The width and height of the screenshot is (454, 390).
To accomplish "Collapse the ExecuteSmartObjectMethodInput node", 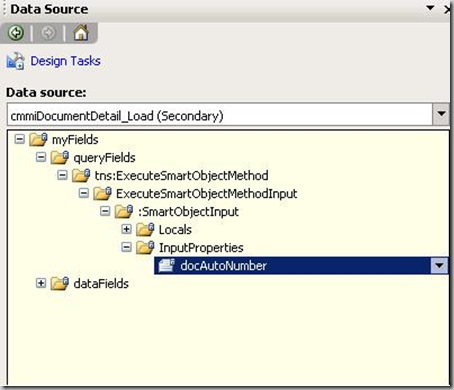I will coord(83,193).
